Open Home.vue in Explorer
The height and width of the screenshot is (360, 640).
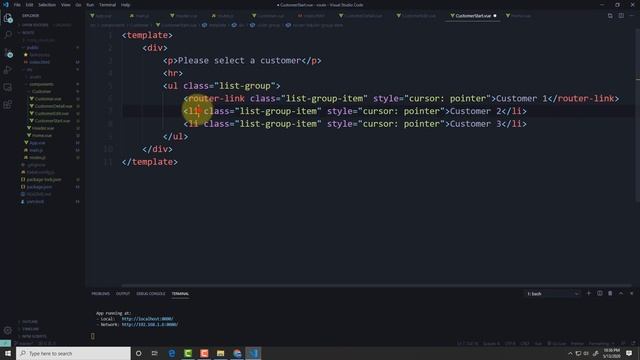coord(42,136)
